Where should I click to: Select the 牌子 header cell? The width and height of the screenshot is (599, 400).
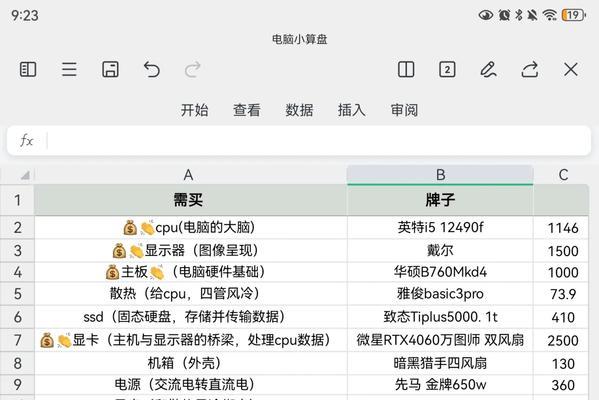coord(440,200)
